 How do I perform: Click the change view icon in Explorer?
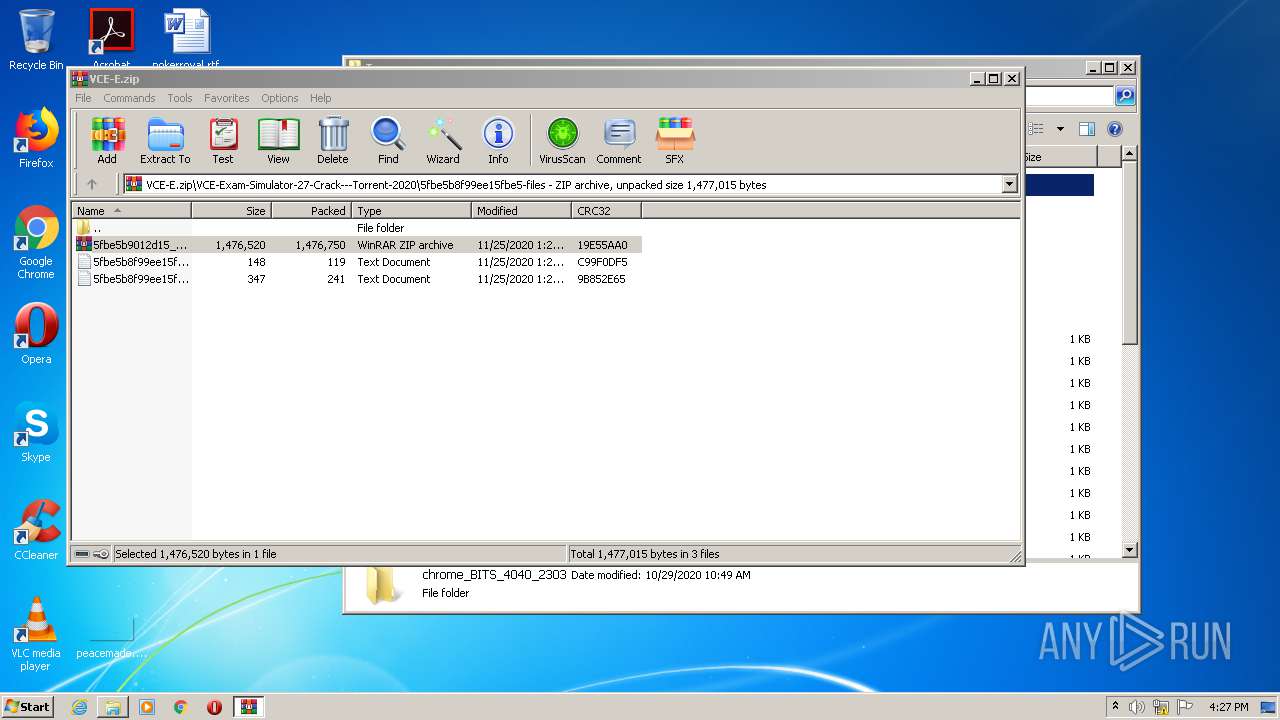tap(1037, 129)
